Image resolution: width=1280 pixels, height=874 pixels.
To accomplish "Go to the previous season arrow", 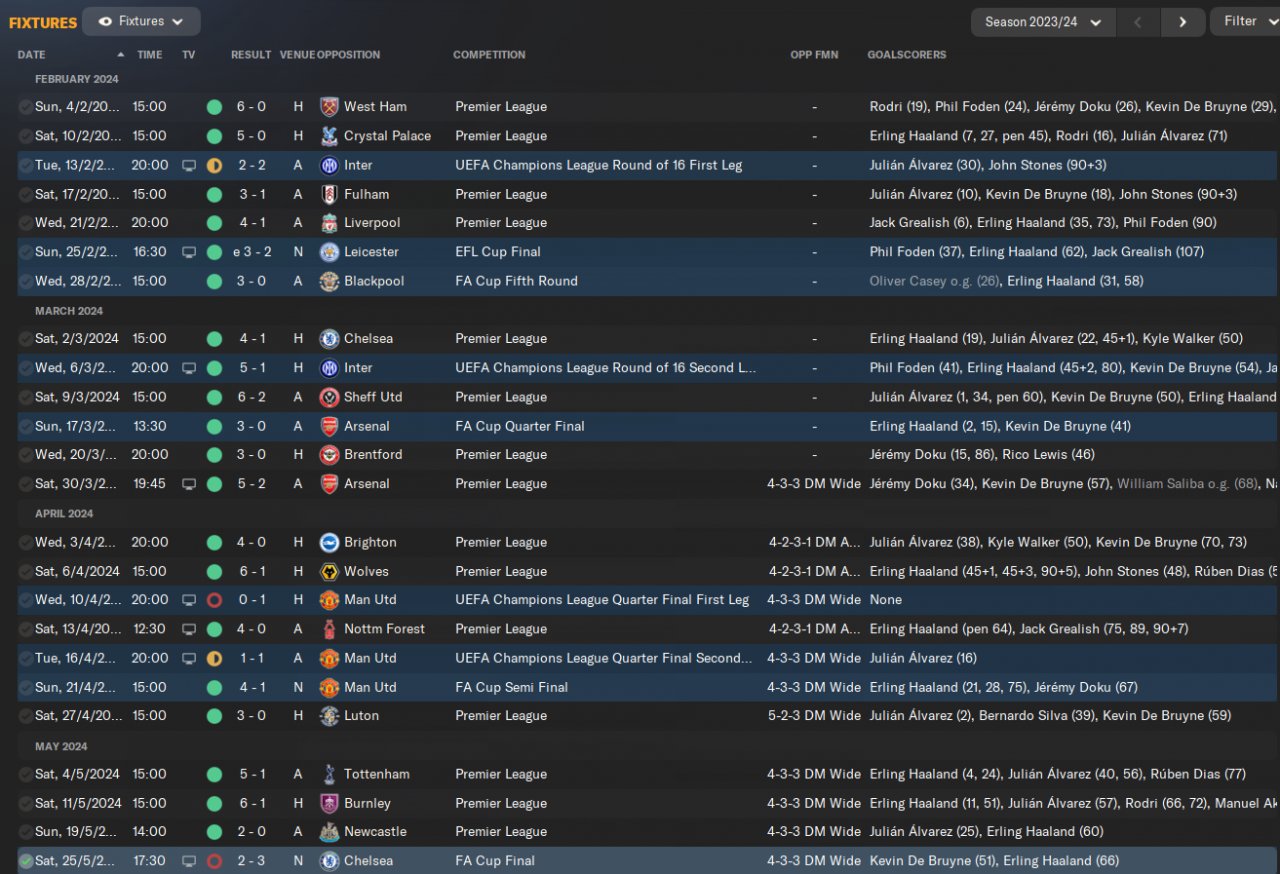I will coord(1138,22).
